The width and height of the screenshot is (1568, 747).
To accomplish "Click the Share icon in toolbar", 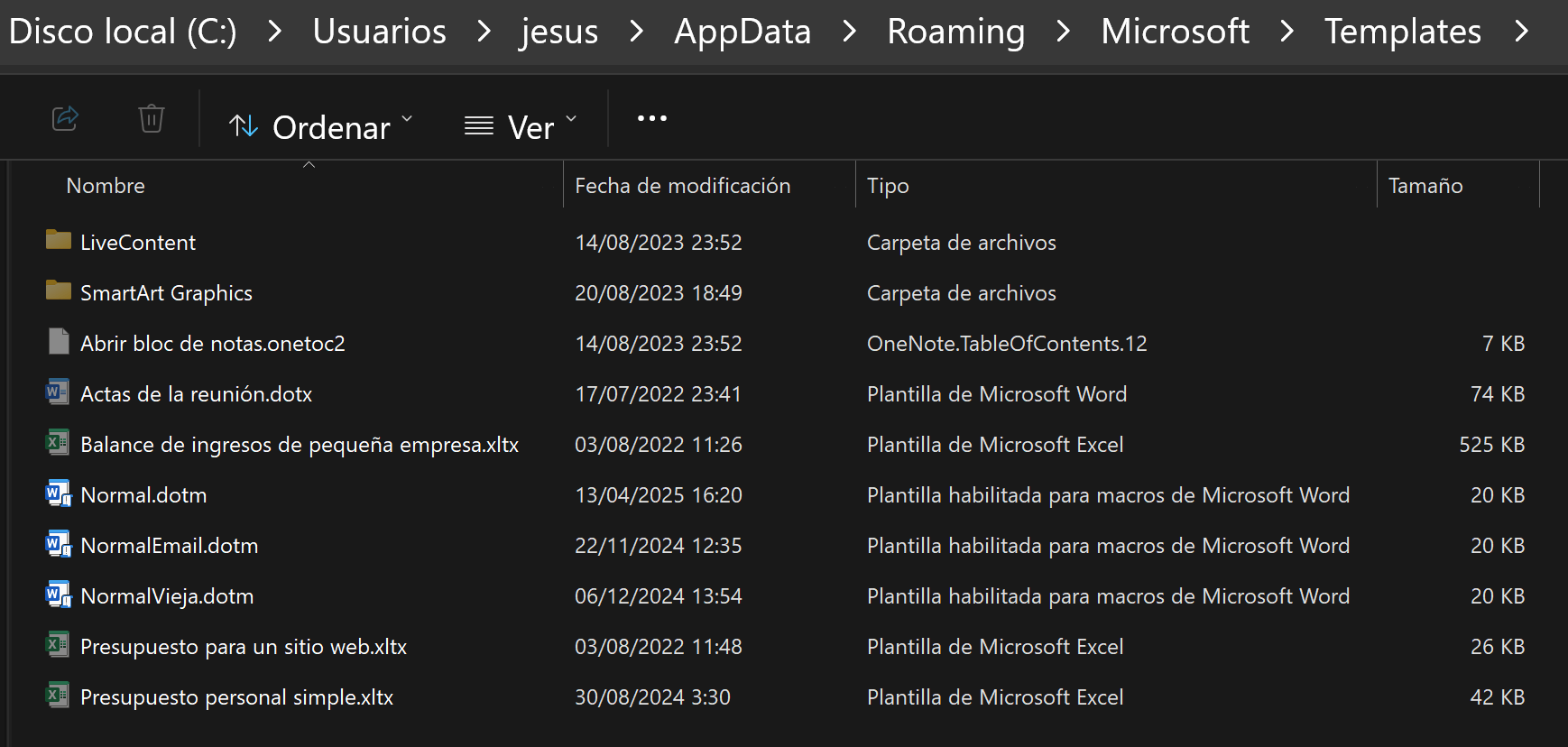I will [65, 118].
